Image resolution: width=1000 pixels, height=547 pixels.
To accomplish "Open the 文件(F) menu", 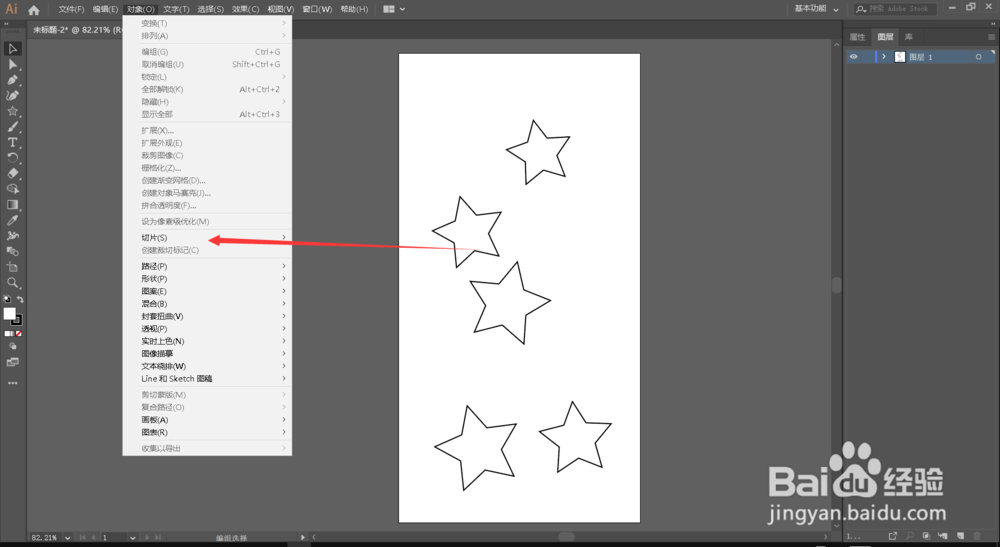I will pos(71,9).
